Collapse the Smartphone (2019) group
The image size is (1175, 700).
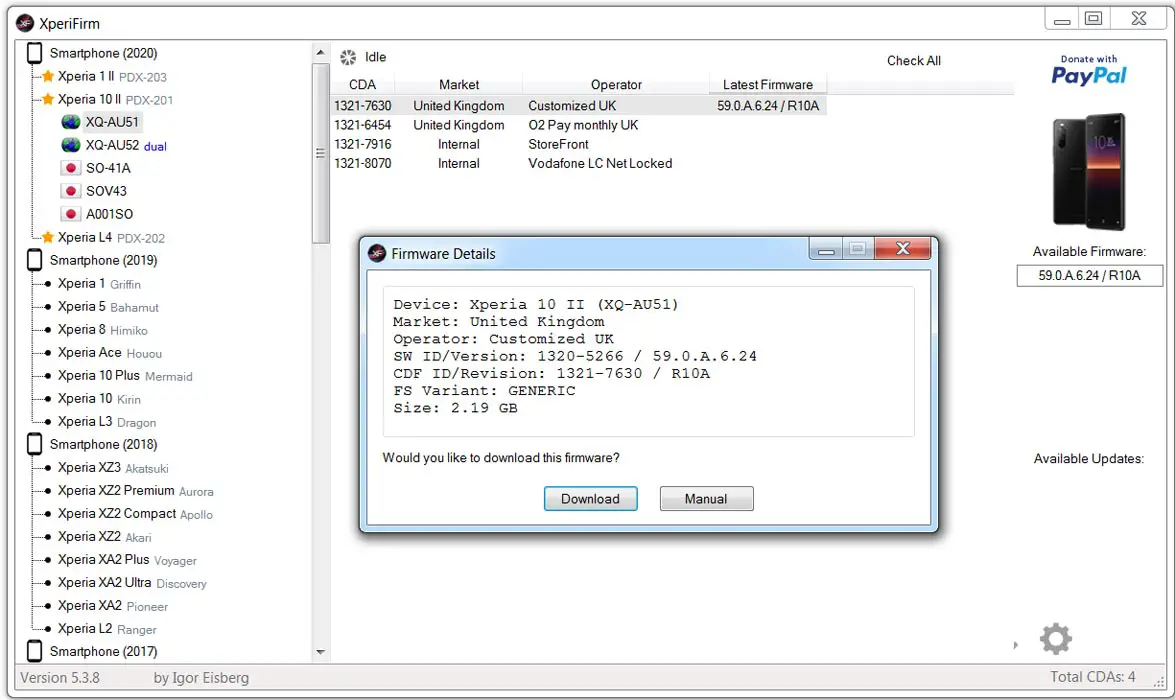[103, 260]
